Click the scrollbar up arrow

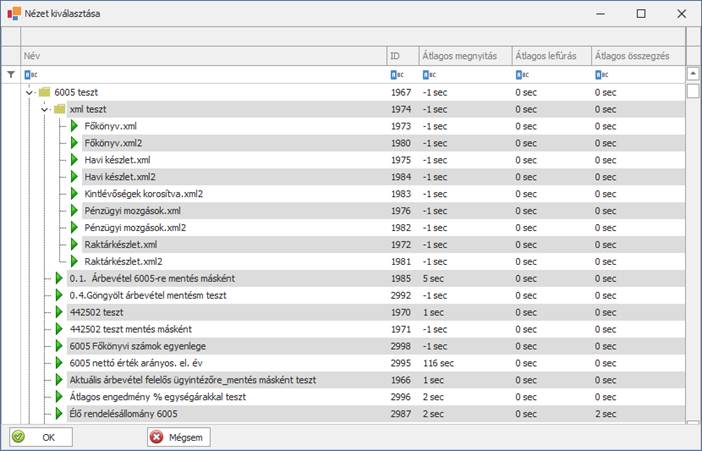tap(693, 74)
